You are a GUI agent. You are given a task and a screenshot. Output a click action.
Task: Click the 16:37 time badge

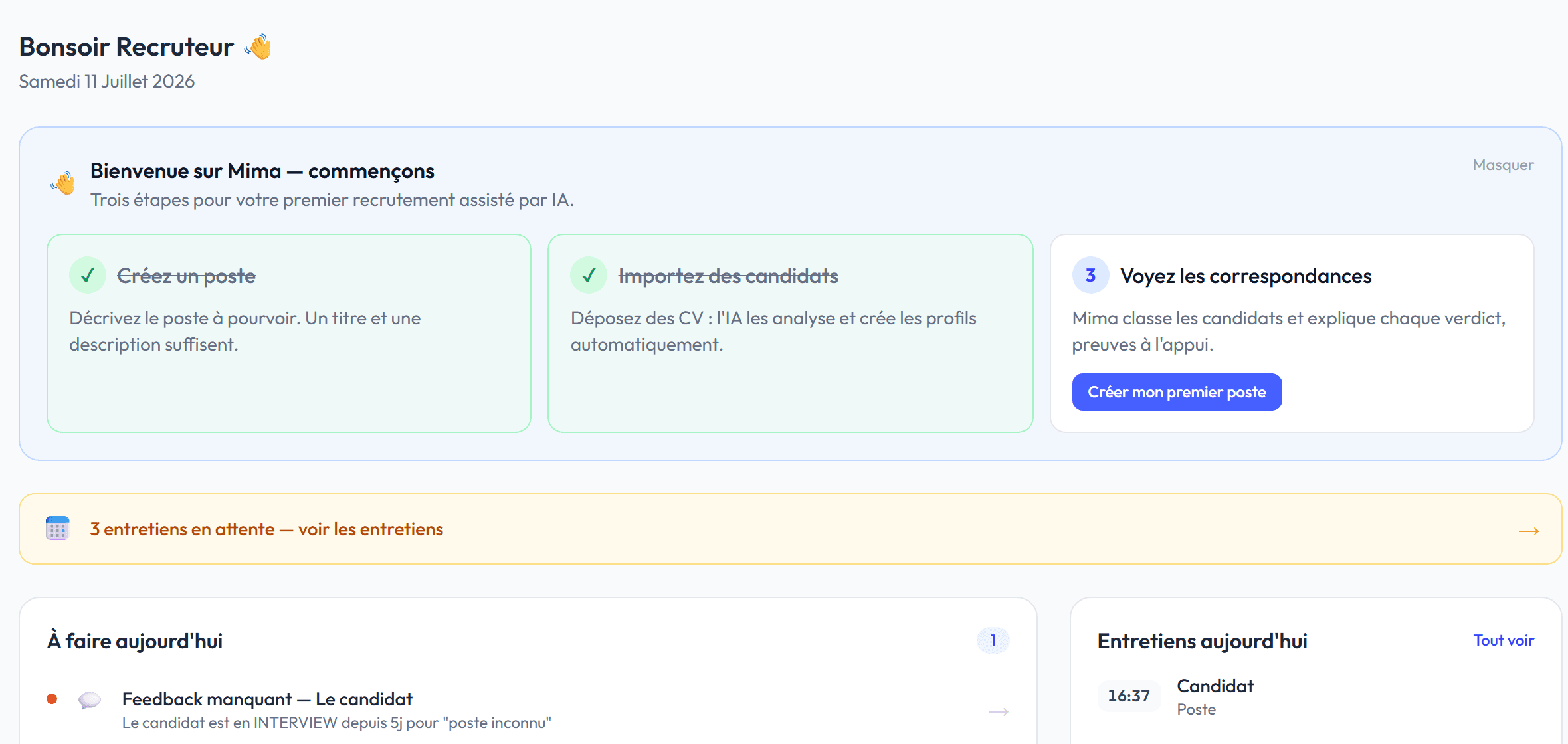pos(1129,696)
